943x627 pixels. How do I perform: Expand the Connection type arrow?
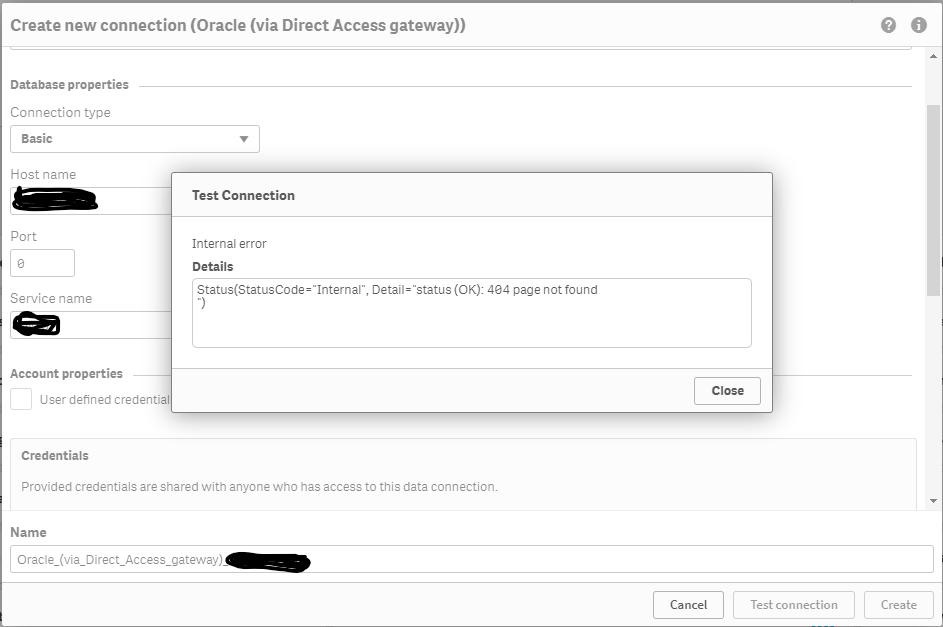tap(244, 139)
